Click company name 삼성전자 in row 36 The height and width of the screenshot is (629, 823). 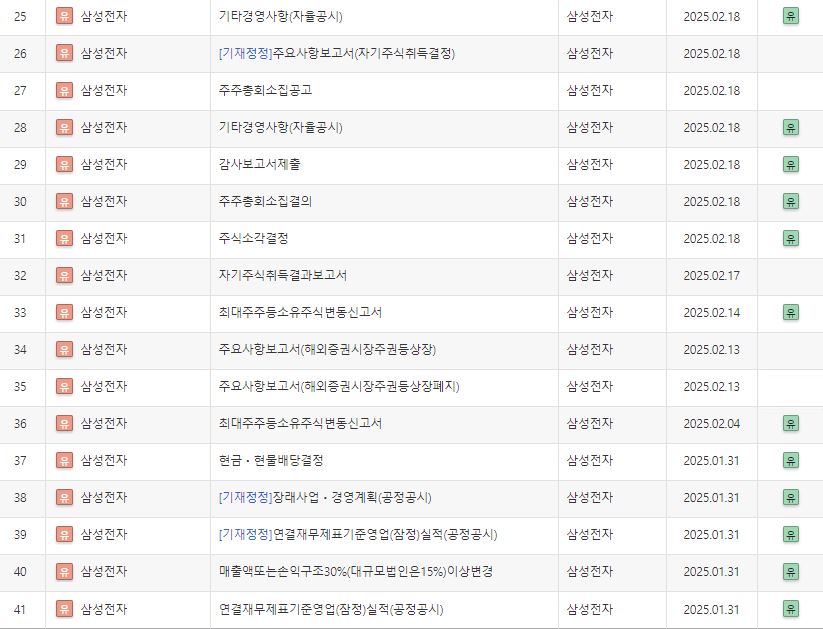pos(104,423)
